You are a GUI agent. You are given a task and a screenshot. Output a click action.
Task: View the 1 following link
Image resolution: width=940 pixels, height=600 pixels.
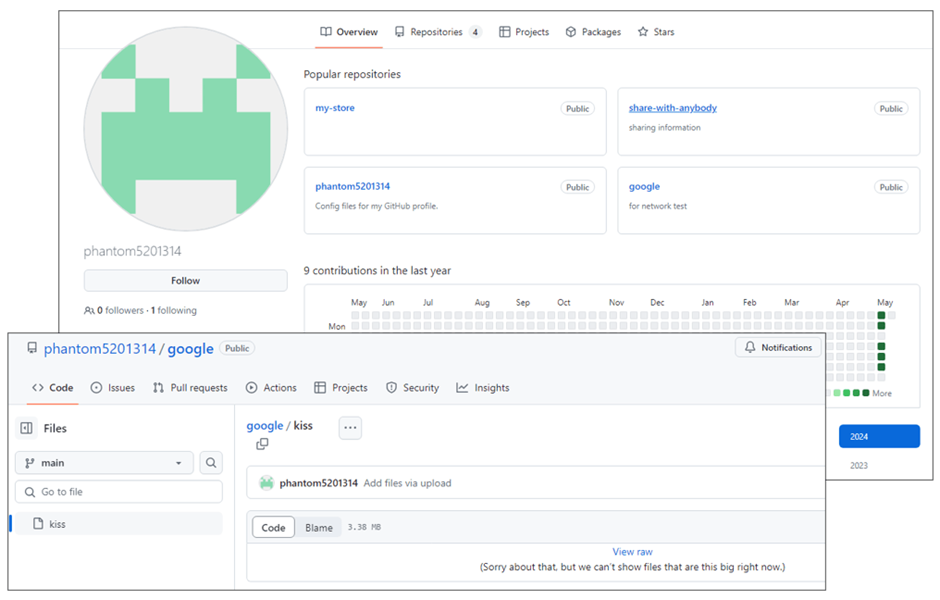coord(174,310)
